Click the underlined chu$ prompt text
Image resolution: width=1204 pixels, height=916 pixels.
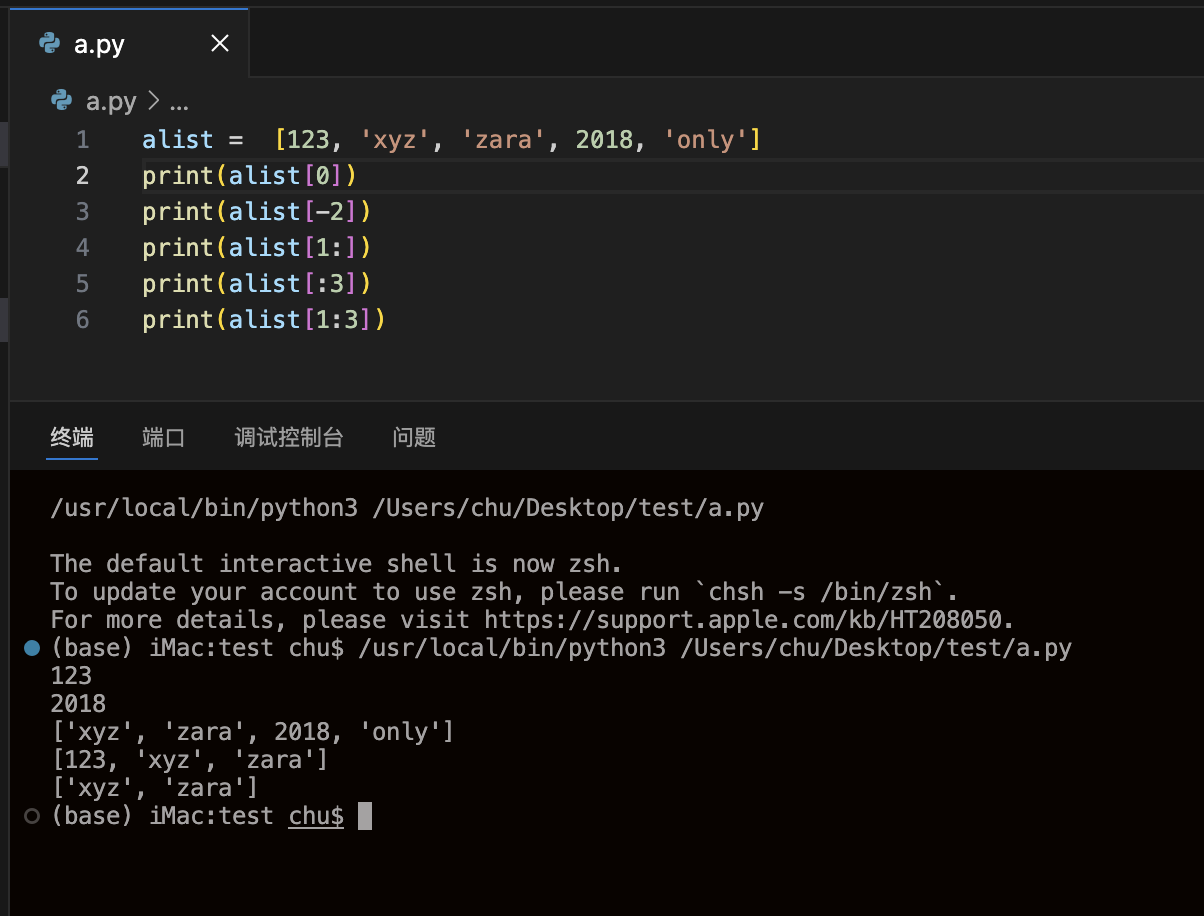point(316,816)
